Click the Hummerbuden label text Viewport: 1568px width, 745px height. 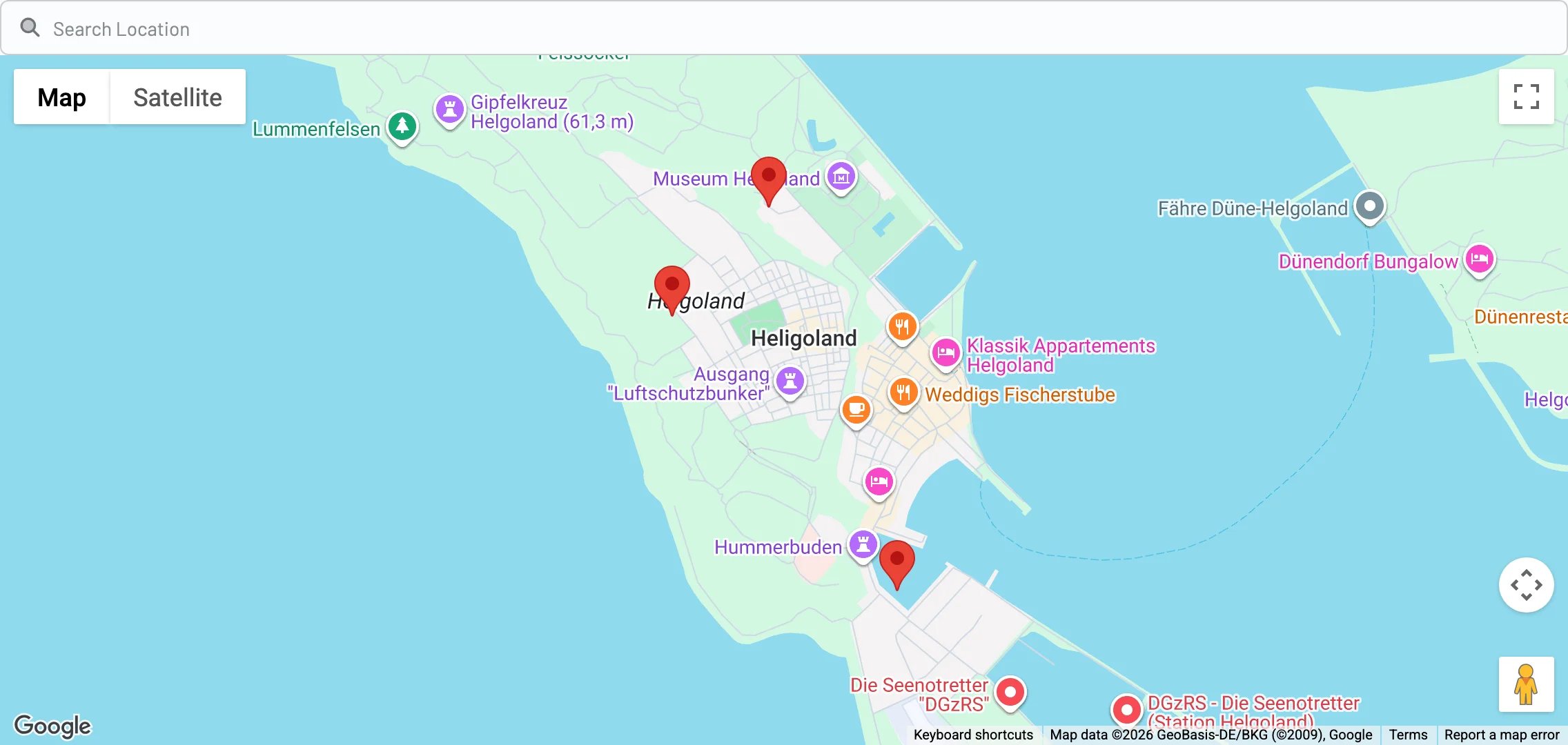click(778, 547)
